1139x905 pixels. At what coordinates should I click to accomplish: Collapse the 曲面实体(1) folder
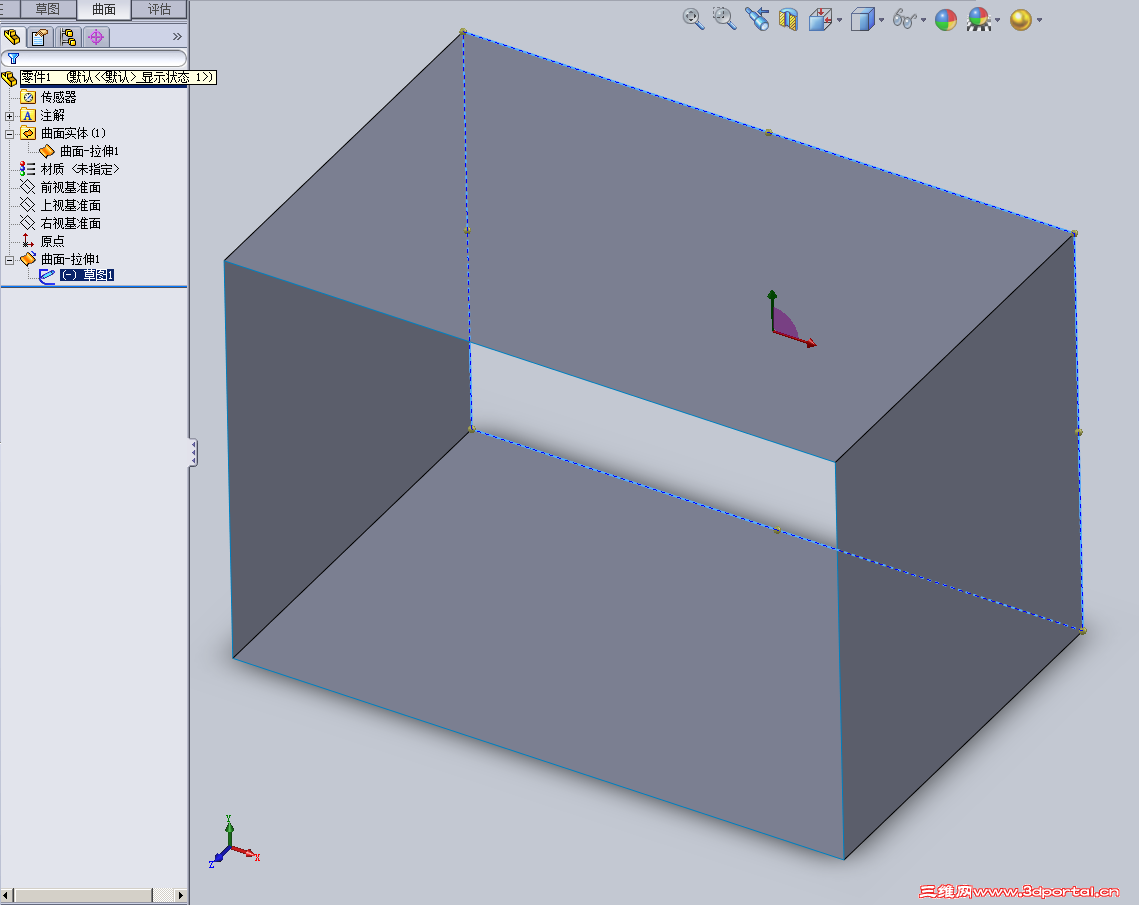[x=9, y=134]
